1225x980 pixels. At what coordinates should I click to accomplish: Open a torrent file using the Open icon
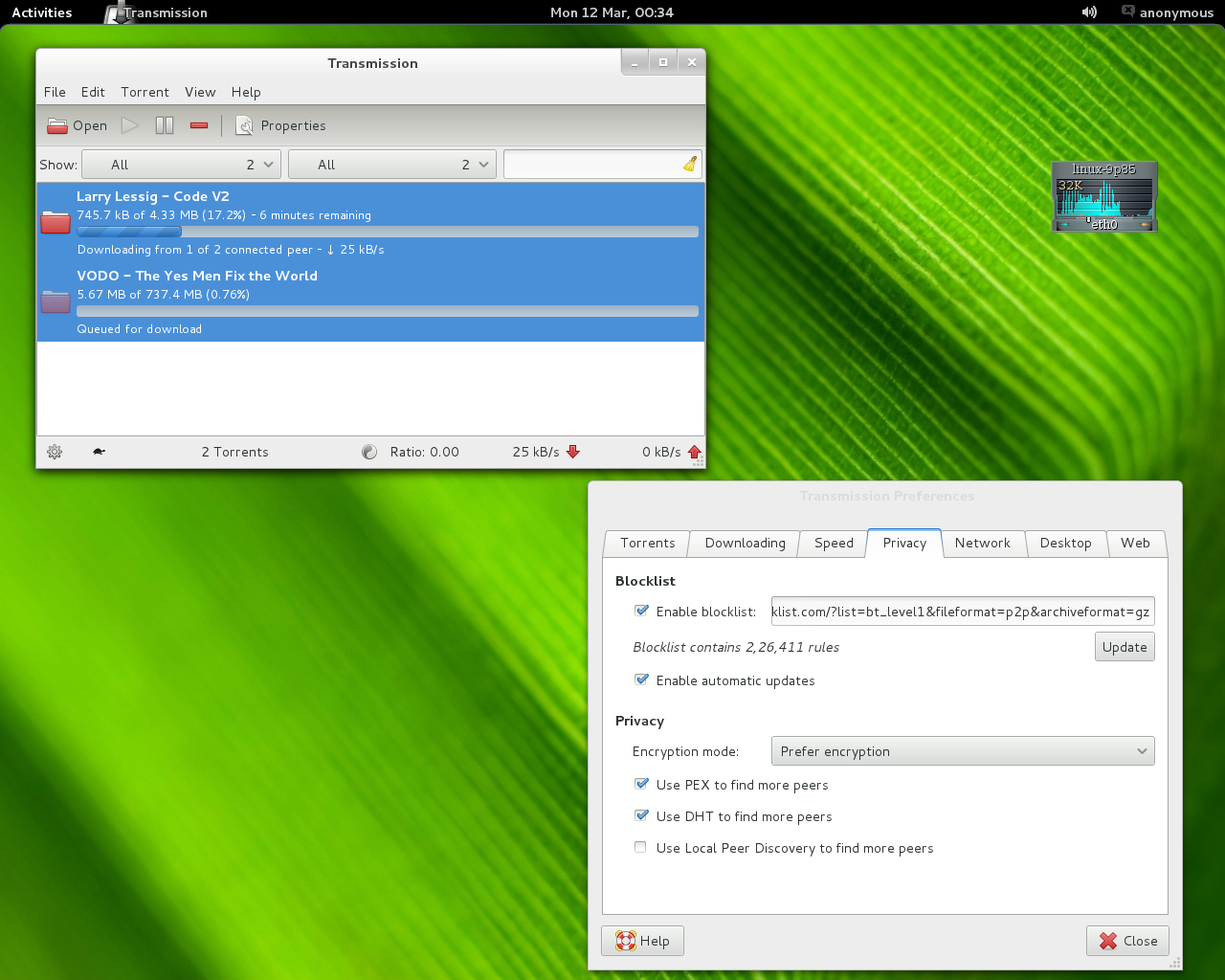coord(76,125)
